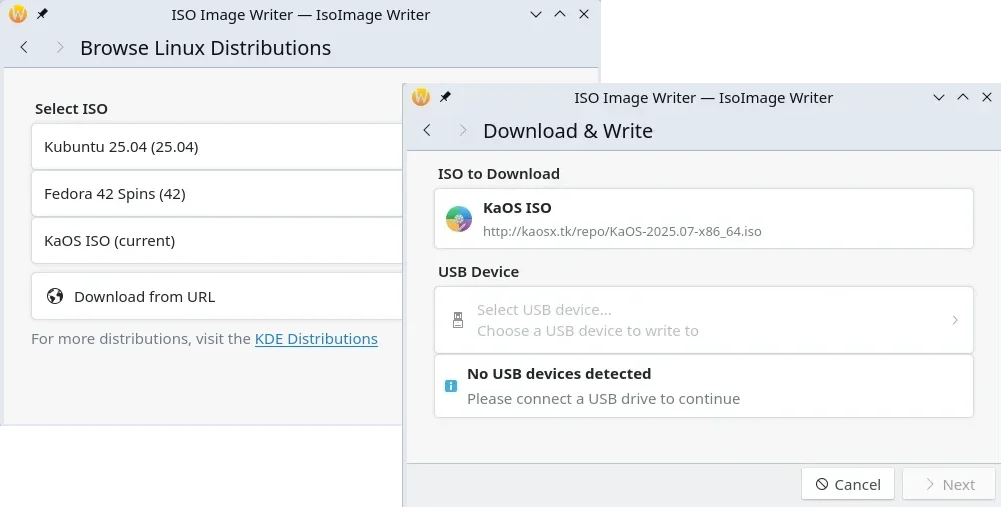This screenshot has width=1001, height=507.
Task: Minimize the Download & Write window
Action: 938,98
